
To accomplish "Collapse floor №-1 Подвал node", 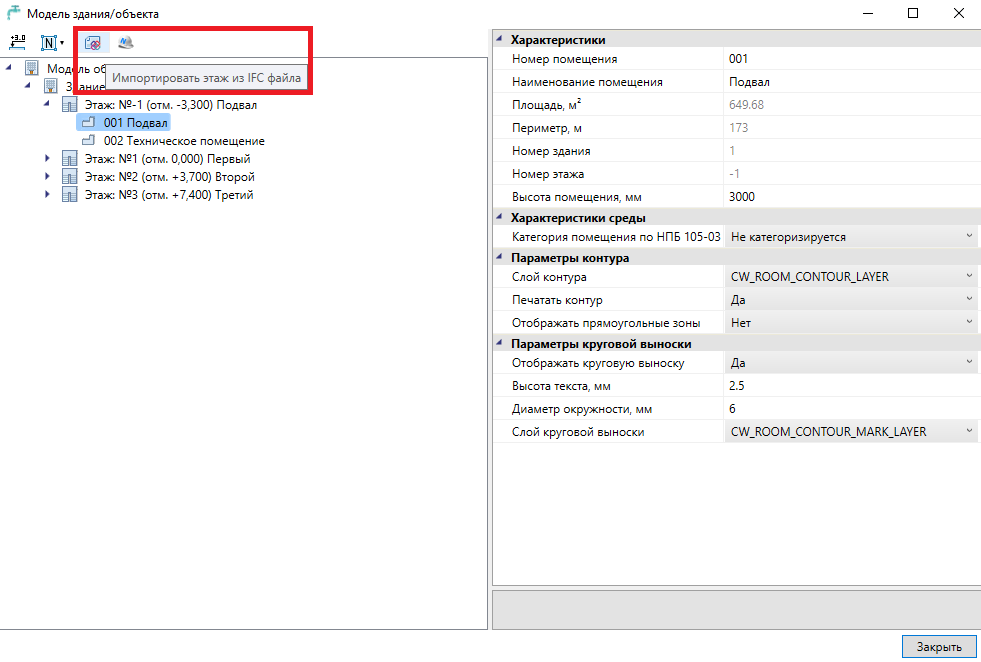I will 47,103.
